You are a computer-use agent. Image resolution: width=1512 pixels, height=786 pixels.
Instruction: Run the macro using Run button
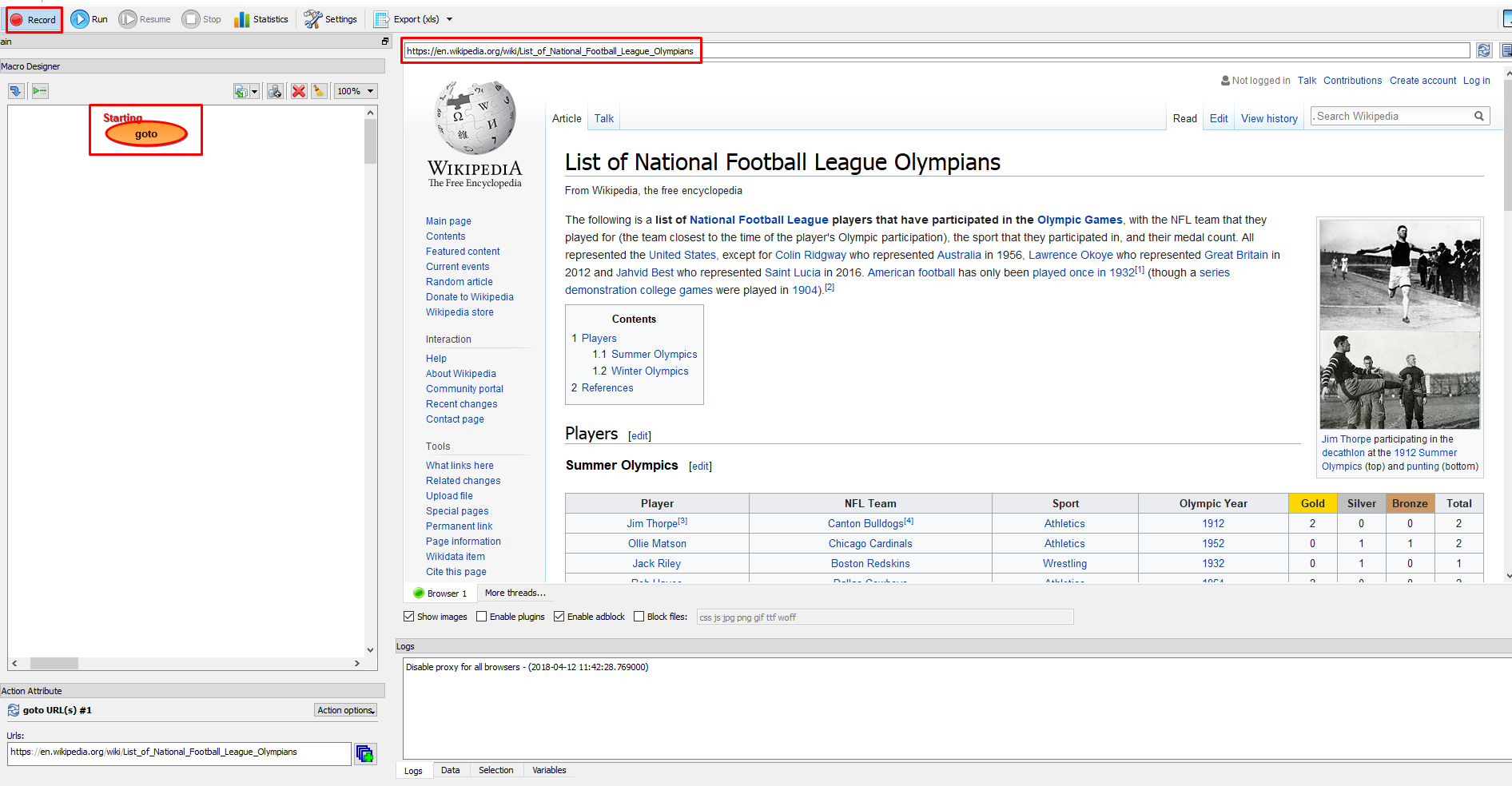pos(89,19)
